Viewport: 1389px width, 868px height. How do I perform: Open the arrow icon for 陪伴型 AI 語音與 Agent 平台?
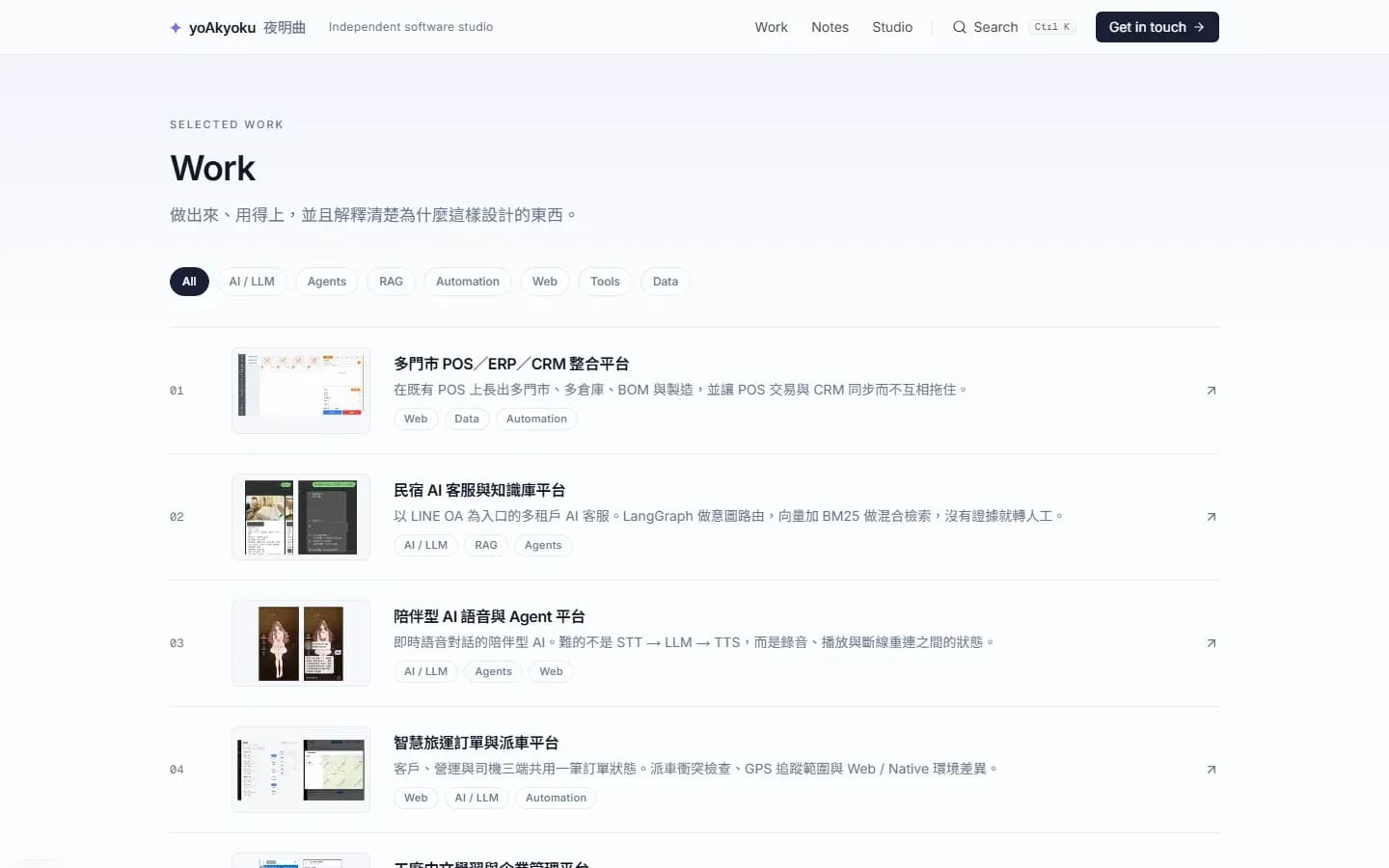[x=1212, y=643]
